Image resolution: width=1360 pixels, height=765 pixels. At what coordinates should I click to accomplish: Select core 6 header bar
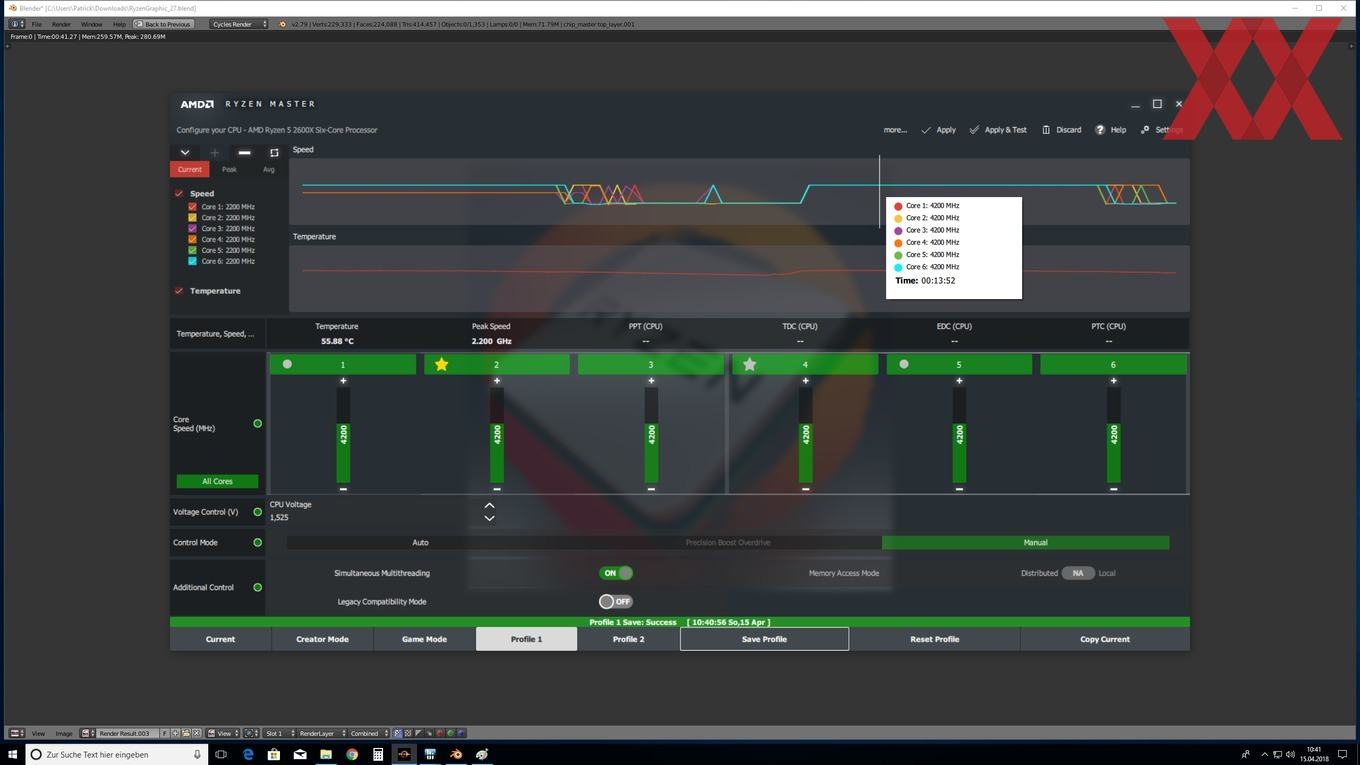pos(1113,364)
